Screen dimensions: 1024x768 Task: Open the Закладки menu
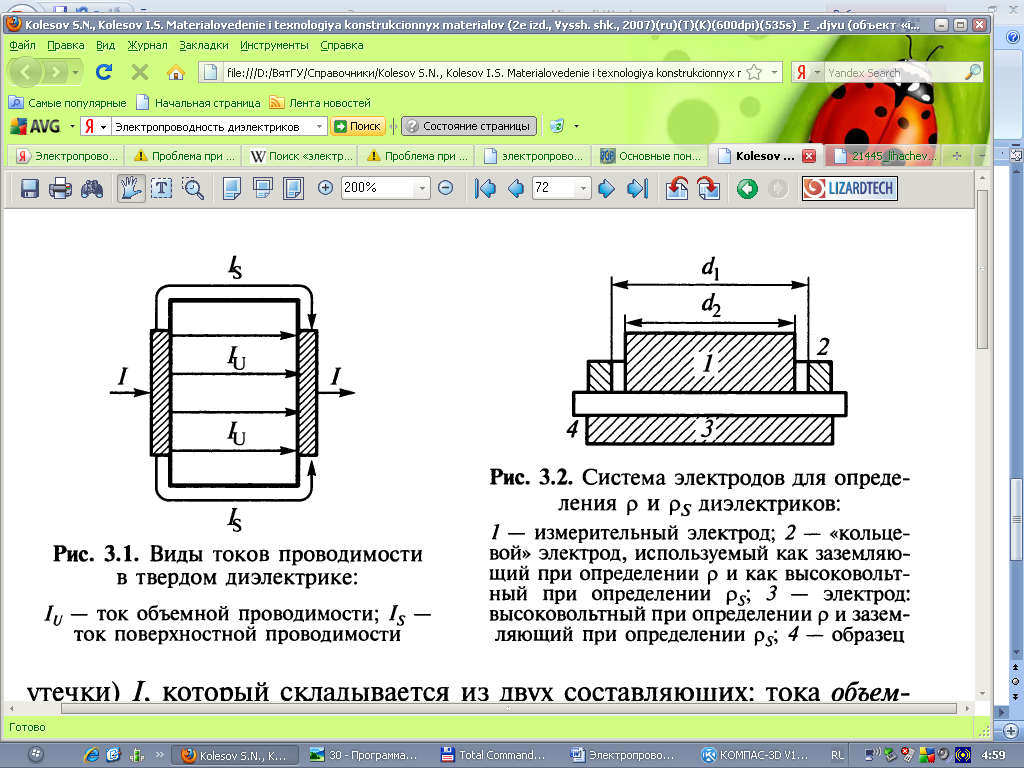[204, 45]
